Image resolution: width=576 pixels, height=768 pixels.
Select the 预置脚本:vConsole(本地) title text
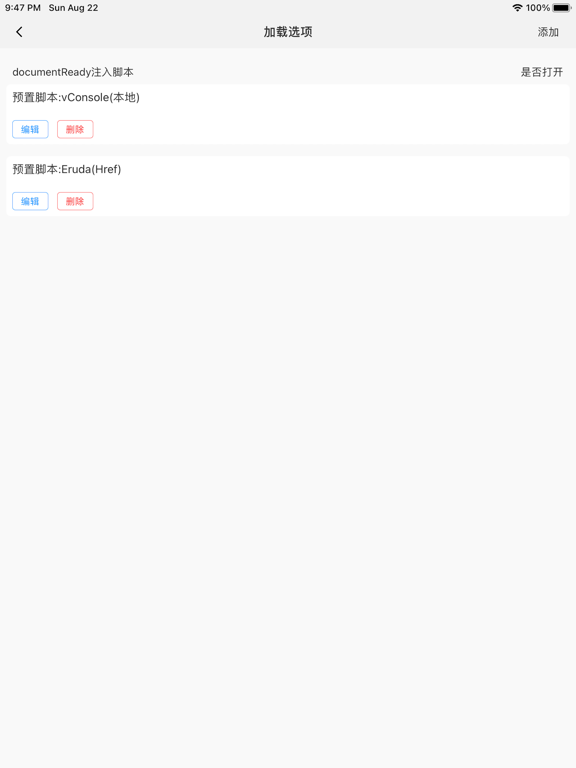pos(76,97)
